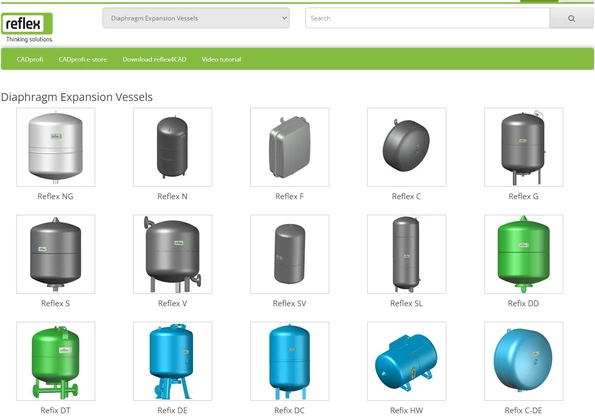The height and width of the screenshot is (420, 595).
Task: Click the Reflex F label link
Action: (x=290, y=196)
